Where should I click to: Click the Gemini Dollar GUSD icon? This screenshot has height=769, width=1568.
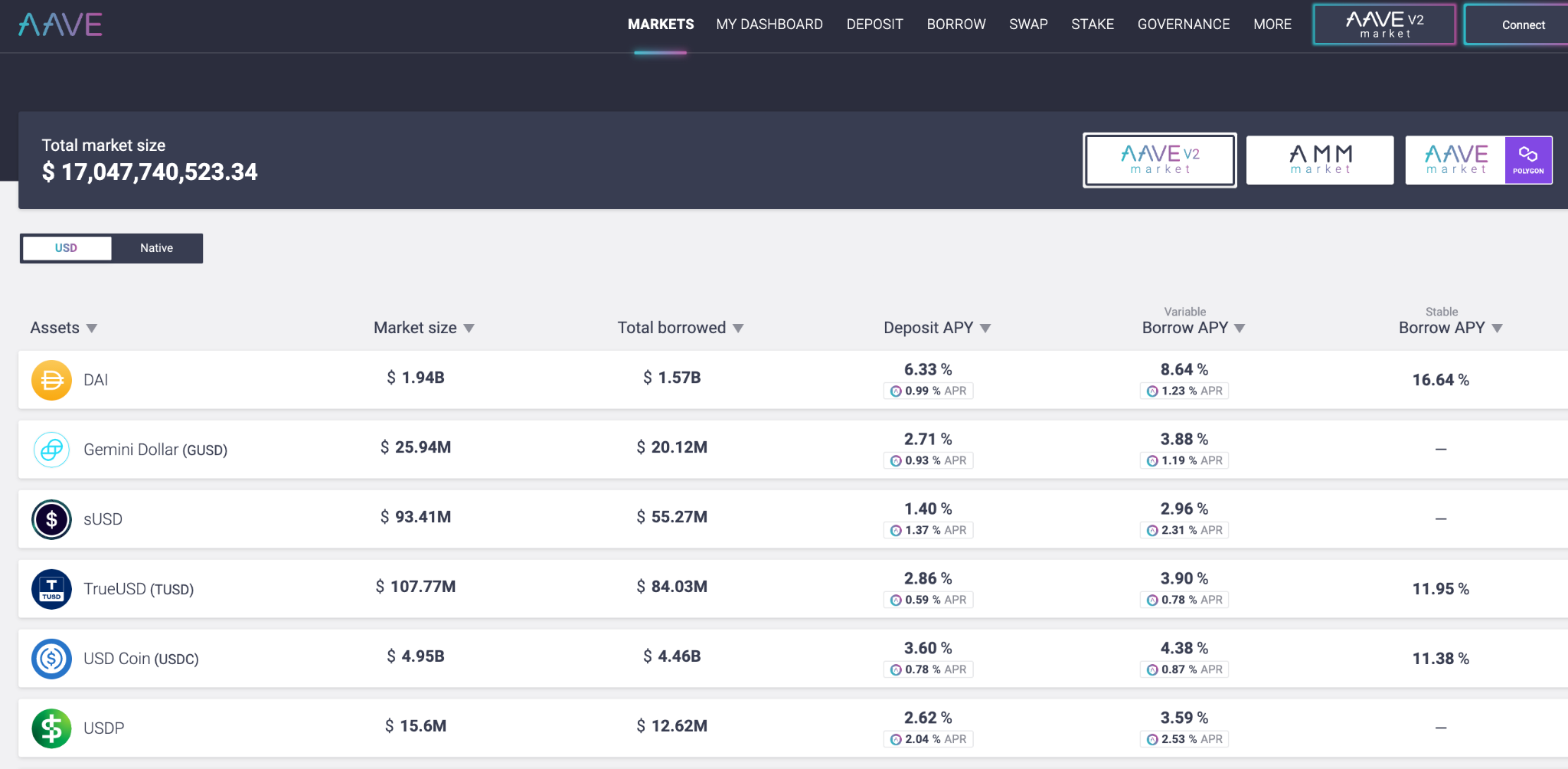pos(51,450)
